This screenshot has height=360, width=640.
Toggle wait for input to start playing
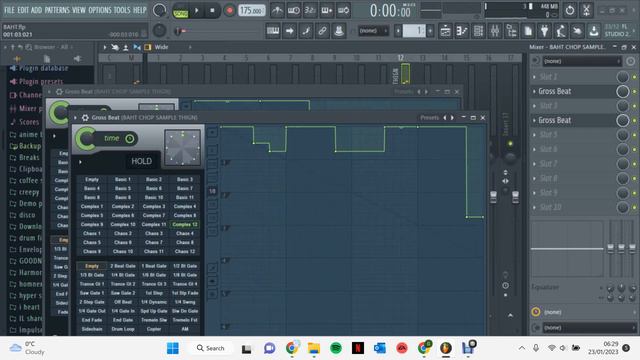pyautogui.click(x=294, y=11)
